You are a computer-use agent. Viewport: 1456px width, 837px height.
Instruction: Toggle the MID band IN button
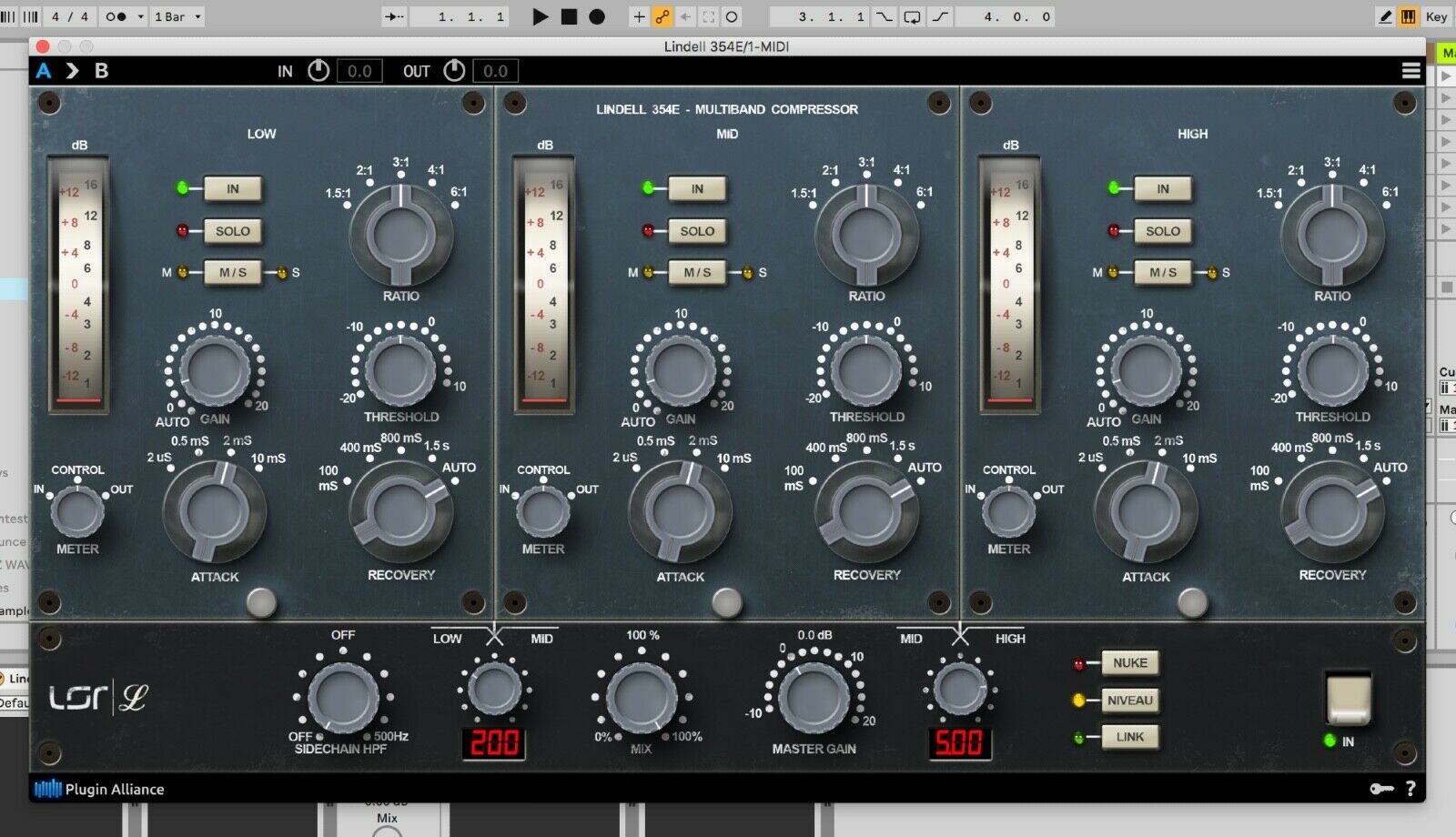(x=698, y=188)
